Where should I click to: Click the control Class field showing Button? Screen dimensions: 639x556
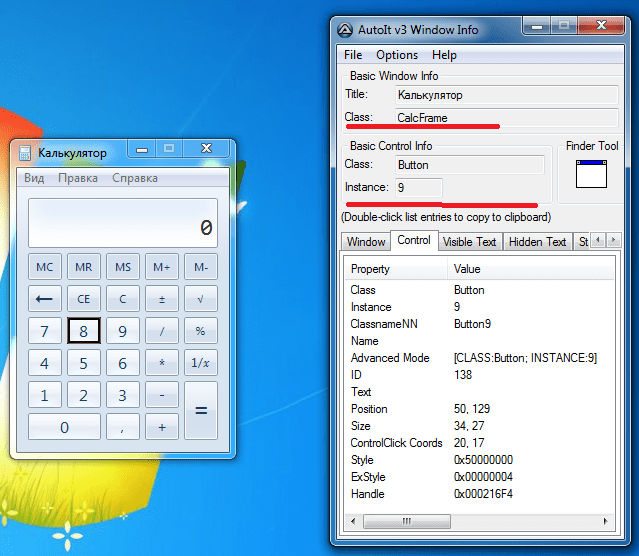[469, 165]
